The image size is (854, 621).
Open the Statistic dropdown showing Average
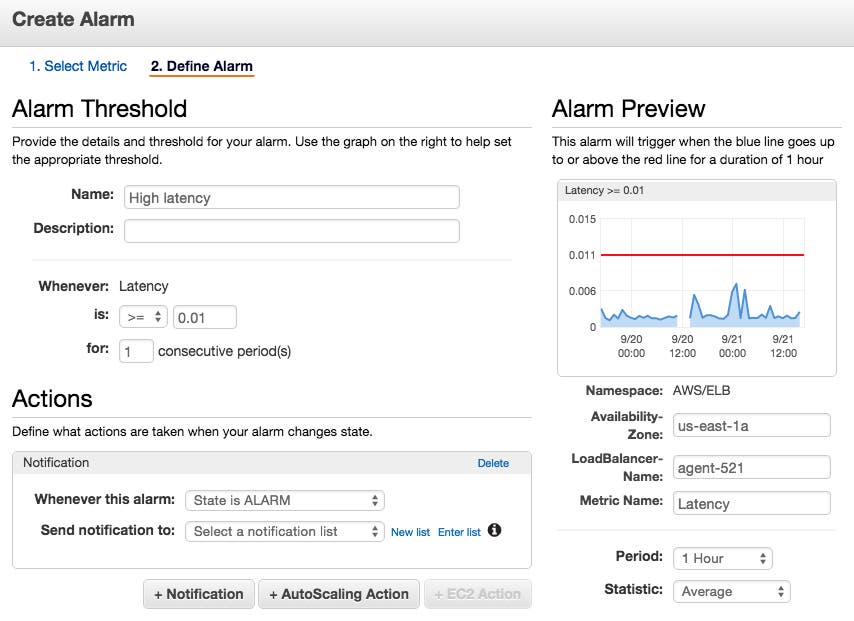[x=731, y=591]
